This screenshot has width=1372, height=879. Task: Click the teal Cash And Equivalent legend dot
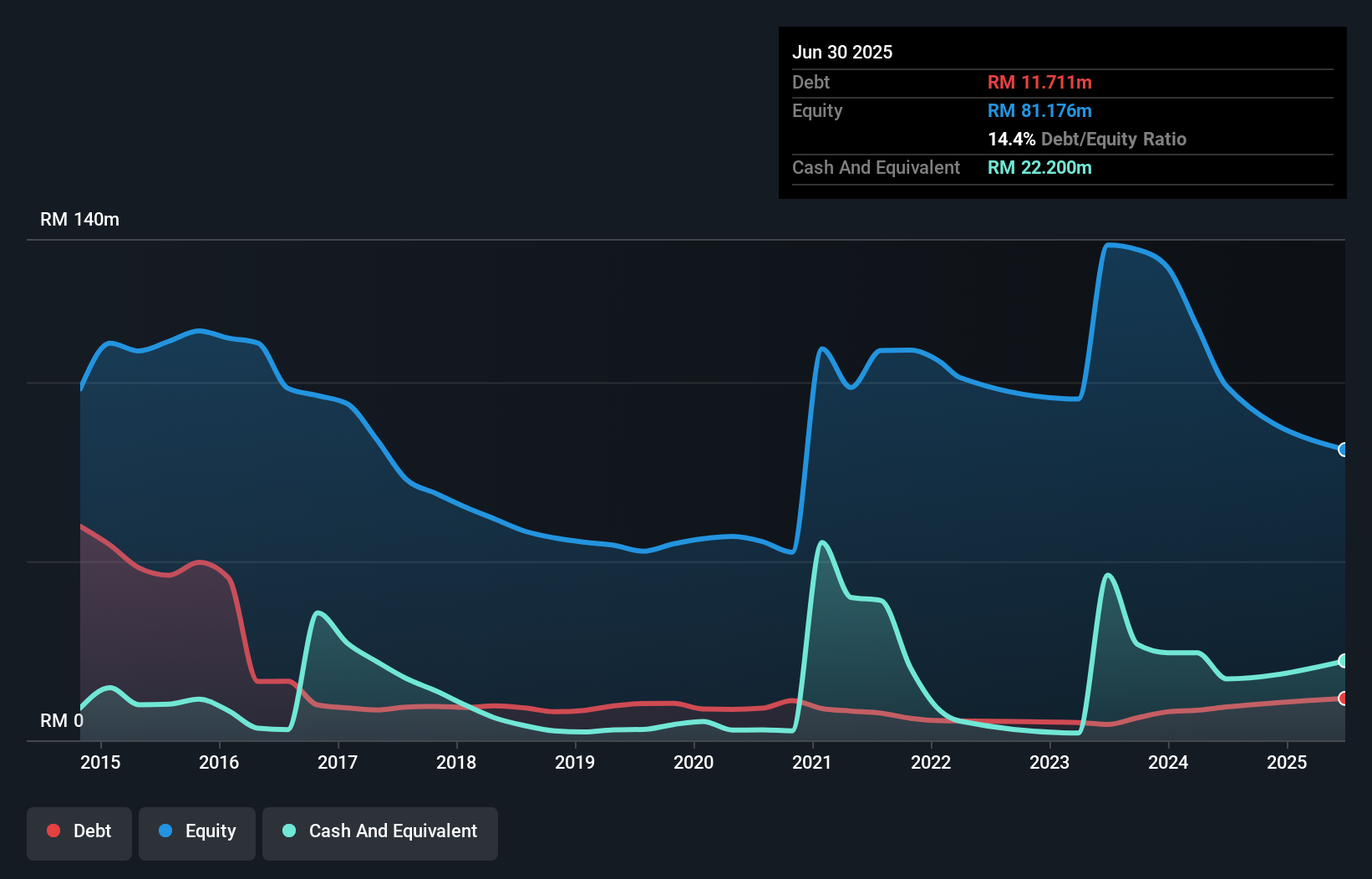(x=287, y=831)
